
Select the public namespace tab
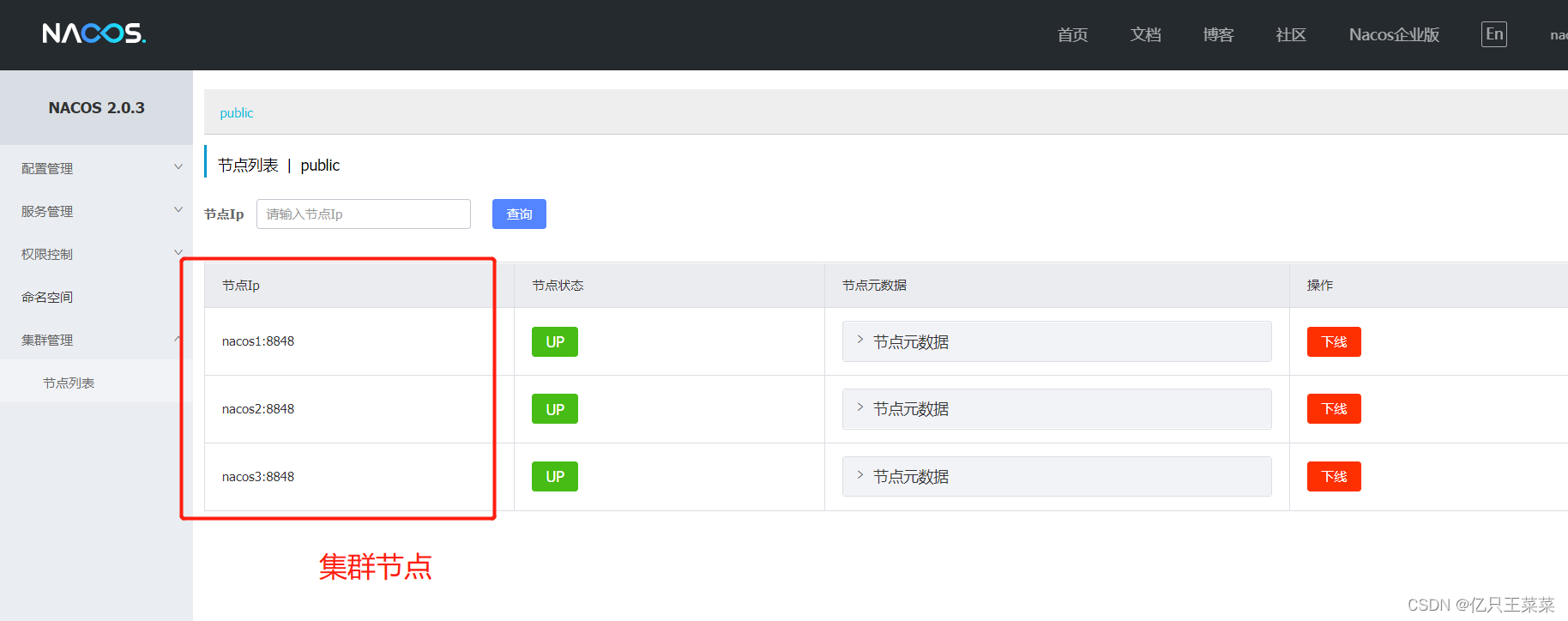click(x=237, y=113)
